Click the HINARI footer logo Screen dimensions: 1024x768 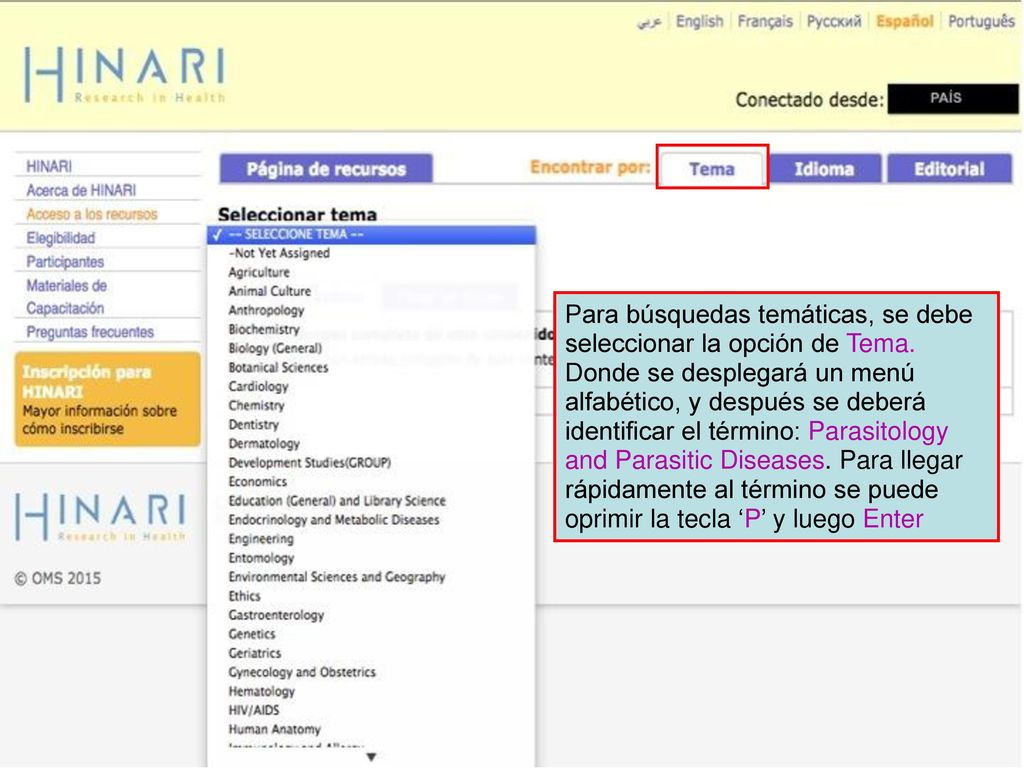coord(101,517)
